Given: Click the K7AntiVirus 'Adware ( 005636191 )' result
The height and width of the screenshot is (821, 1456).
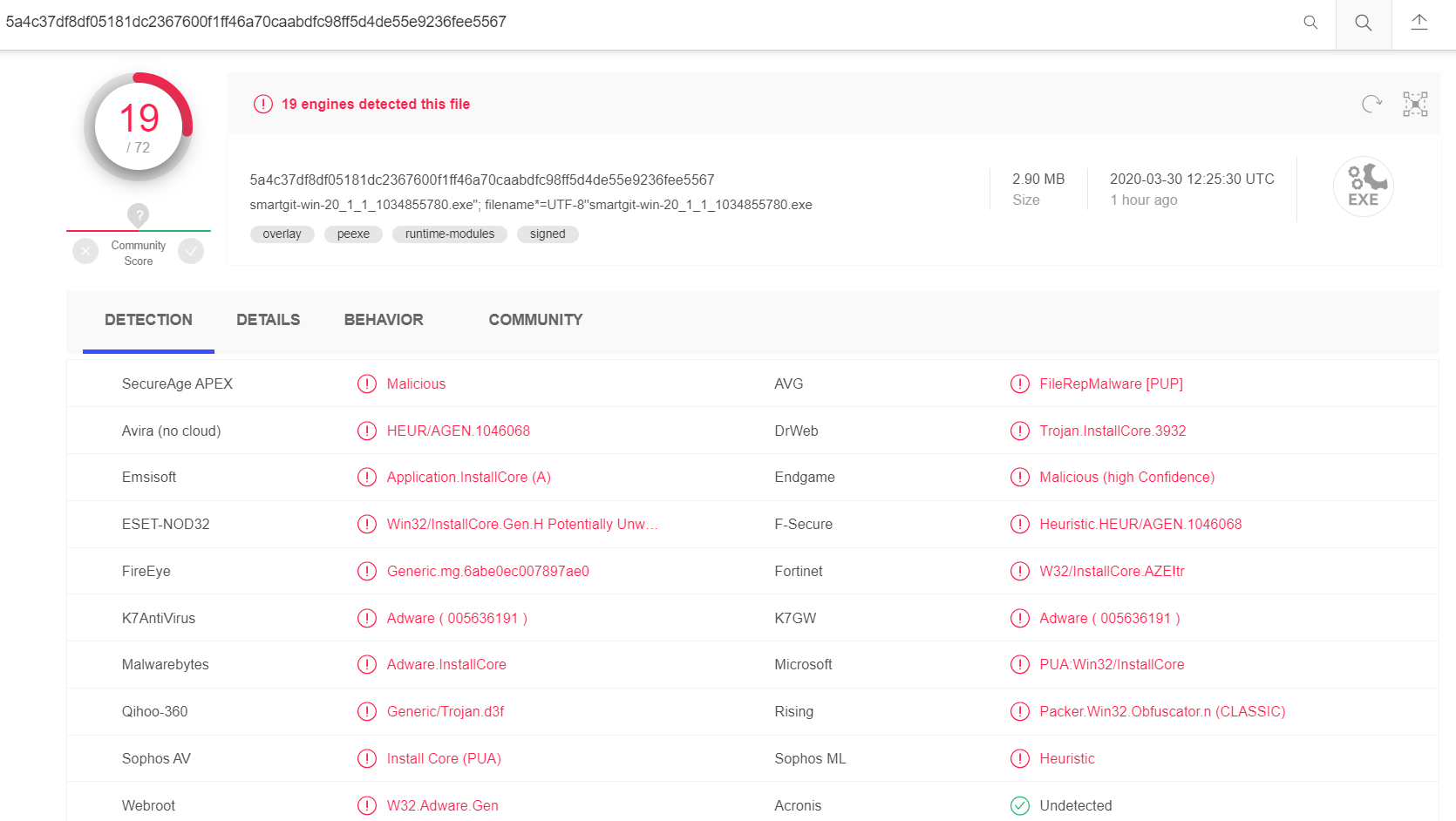Looking at the screenshot, I should pos(457,618).
